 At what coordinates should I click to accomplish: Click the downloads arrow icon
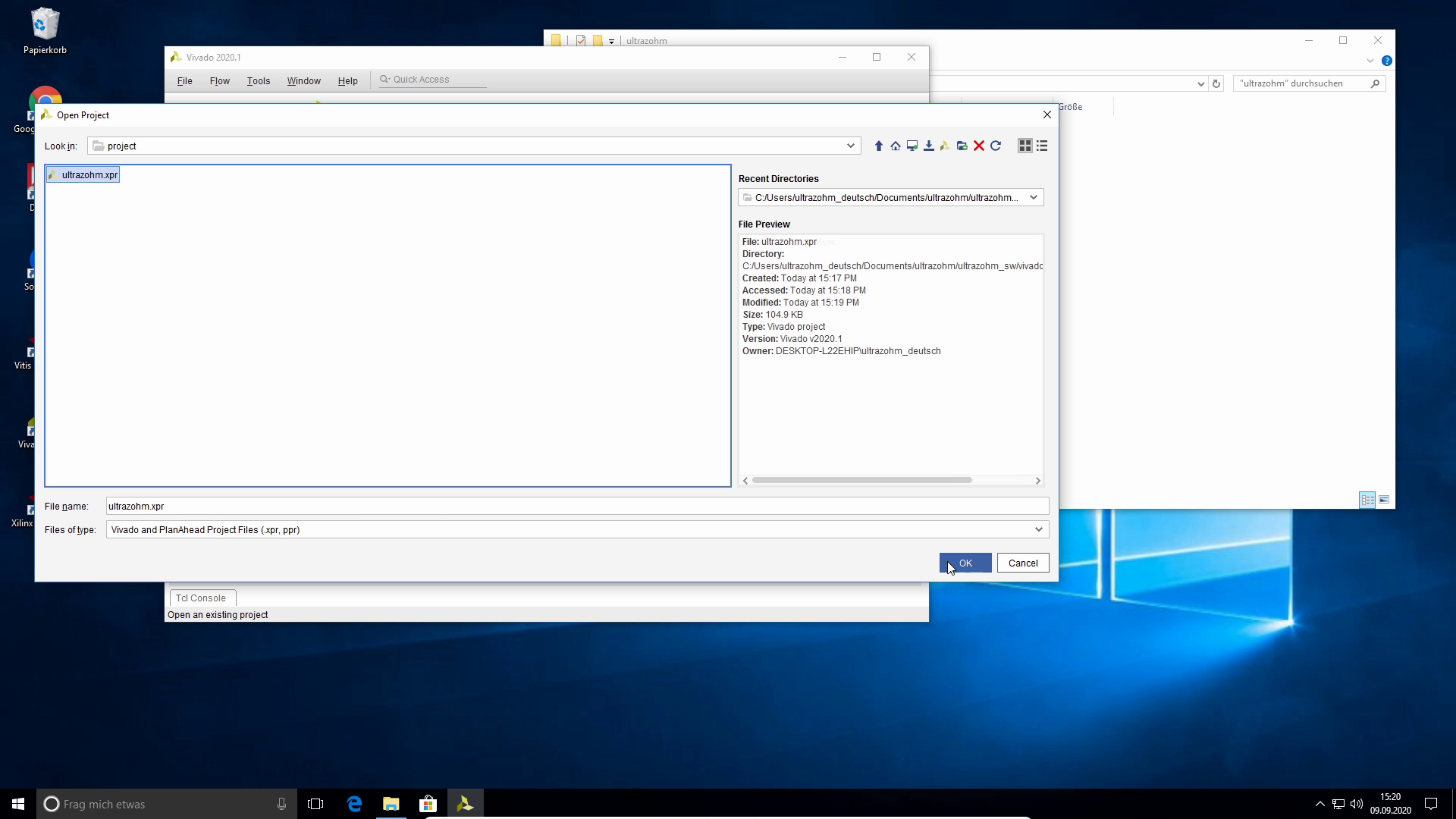[x=928, y=146]
